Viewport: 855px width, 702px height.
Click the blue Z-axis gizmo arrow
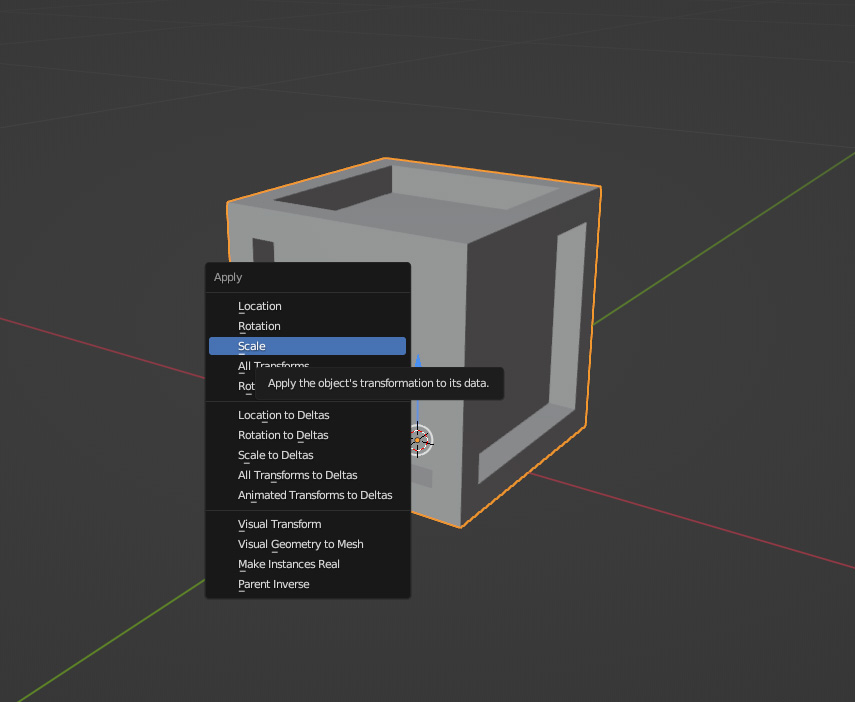click(418, 361)
